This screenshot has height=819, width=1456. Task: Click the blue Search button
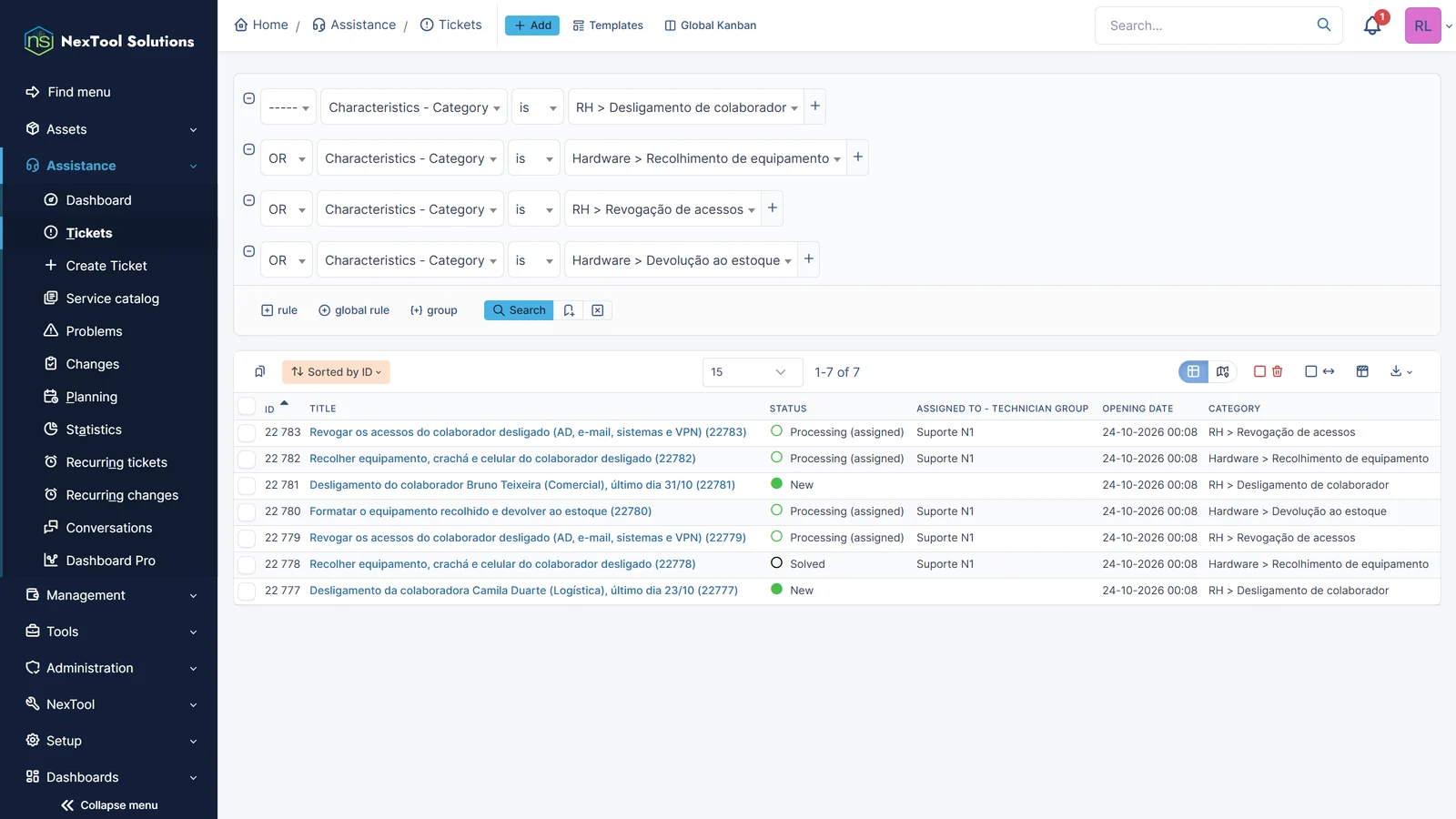[519, 310]
